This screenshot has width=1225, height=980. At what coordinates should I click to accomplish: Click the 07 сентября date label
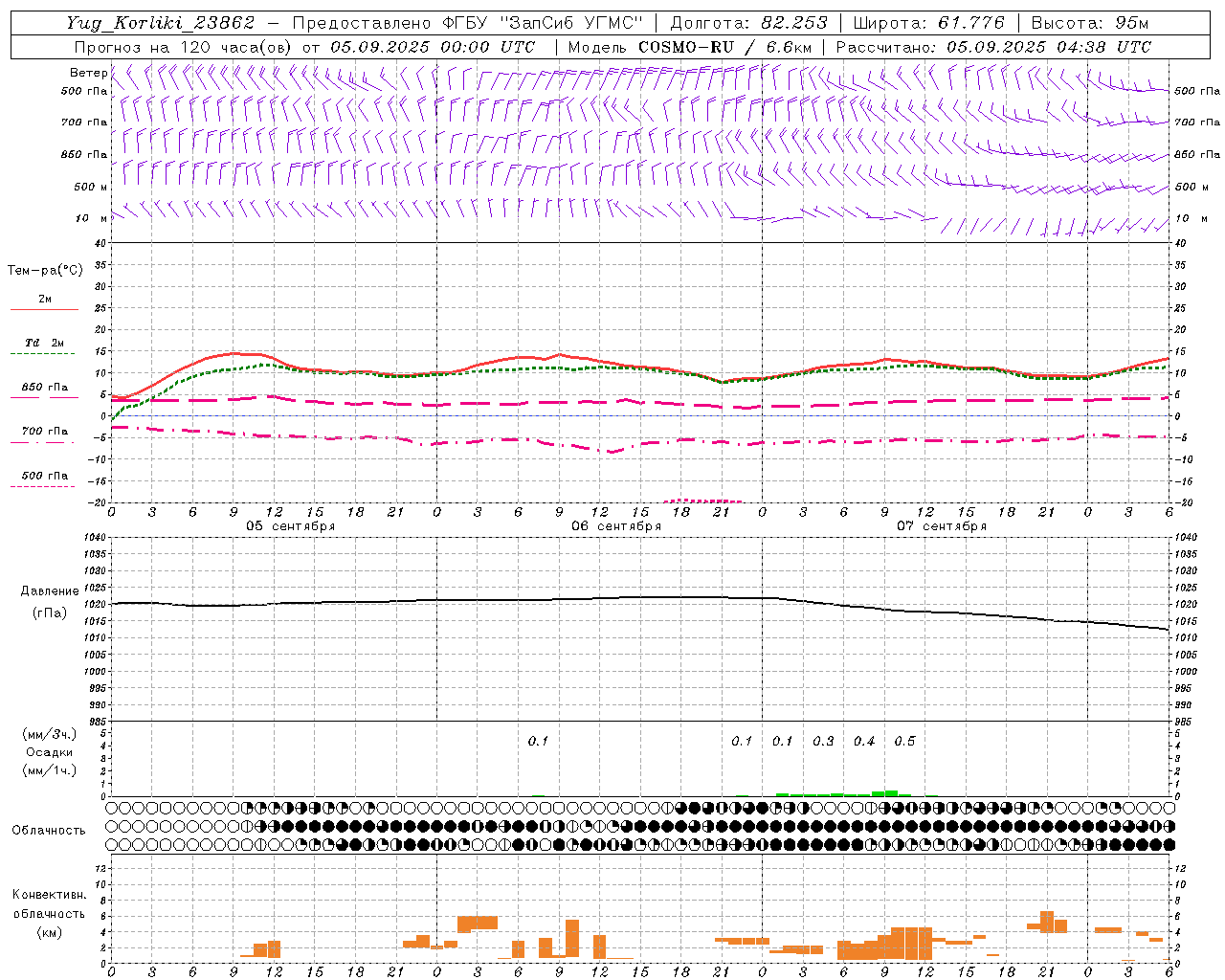pyautogui.click(x=942, y=526)
